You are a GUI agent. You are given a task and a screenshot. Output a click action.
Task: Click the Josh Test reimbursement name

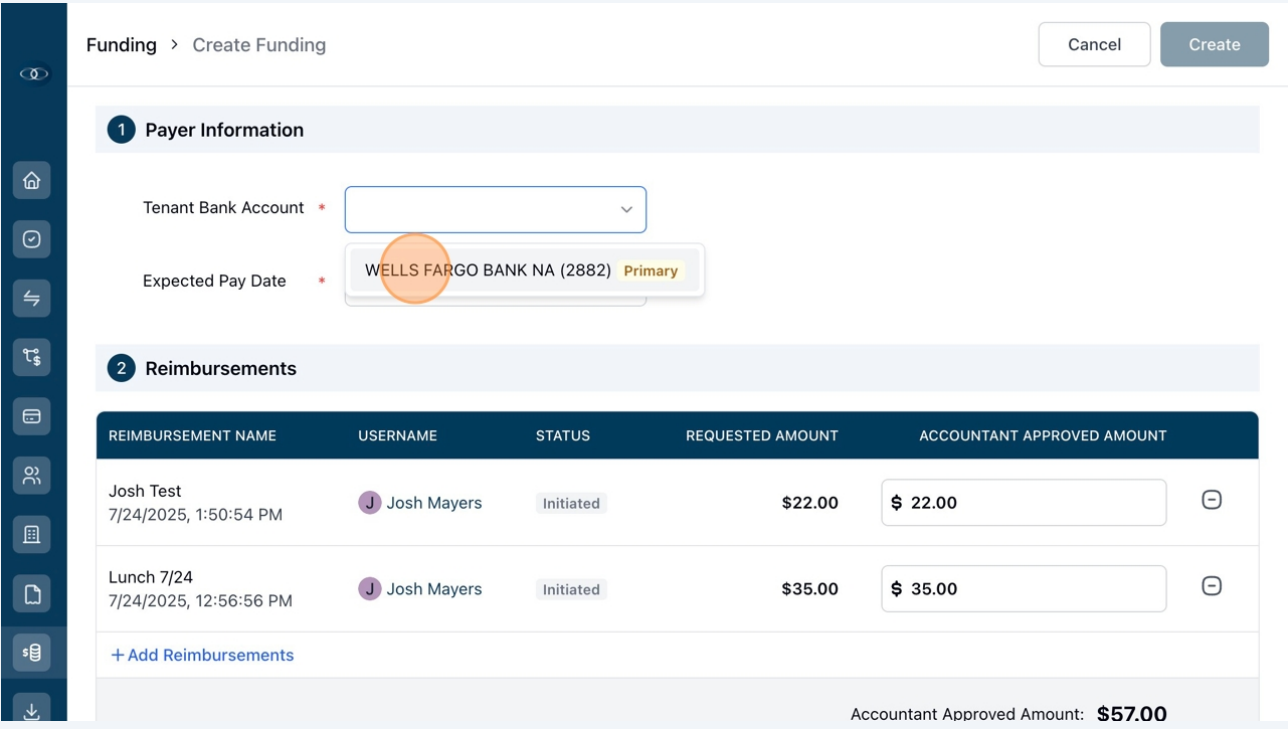tap(145, 491)
